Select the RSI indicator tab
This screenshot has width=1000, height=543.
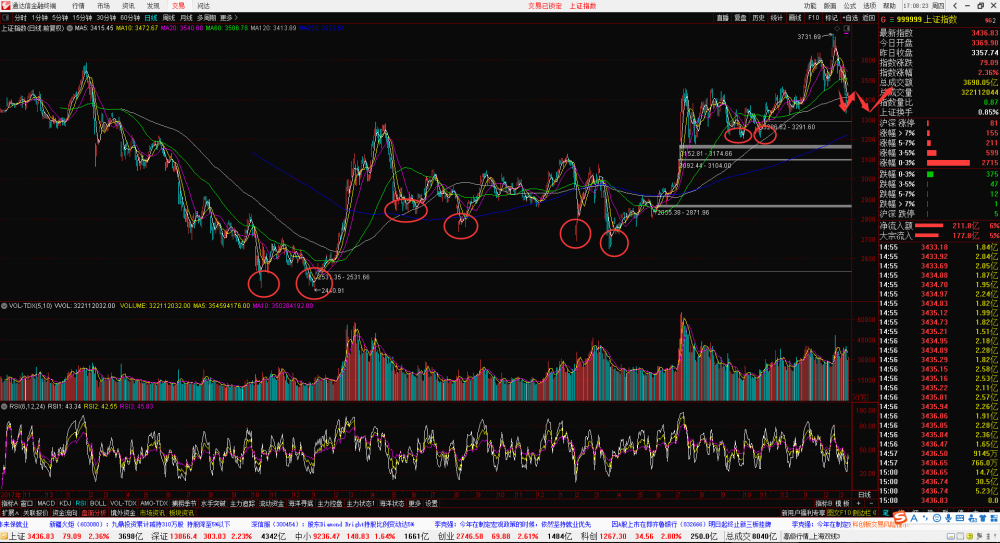coord(81,503)
